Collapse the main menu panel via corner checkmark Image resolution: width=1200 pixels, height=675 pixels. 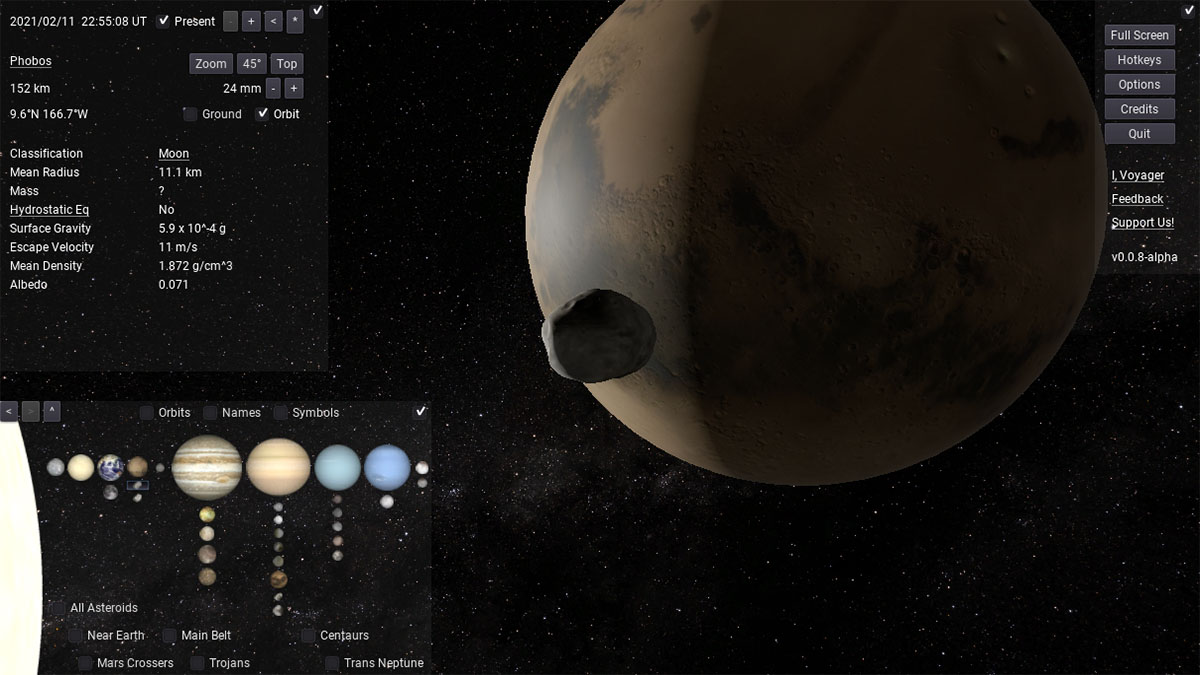(1189, 11)
